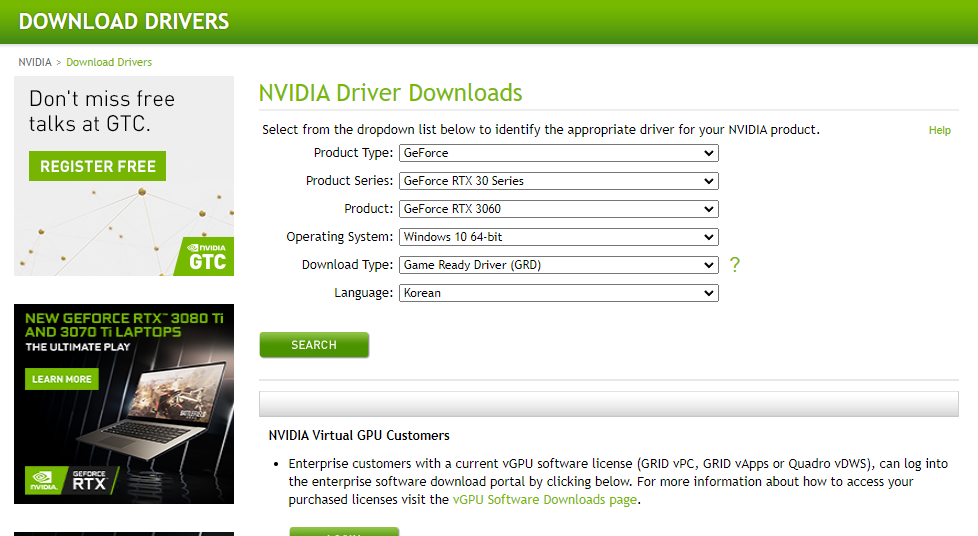The height and width of the screenshot is (536, 978).
Task: Open the vGPU Software Downloads page link
Action: pyautogui.click(x=545, y=500)
